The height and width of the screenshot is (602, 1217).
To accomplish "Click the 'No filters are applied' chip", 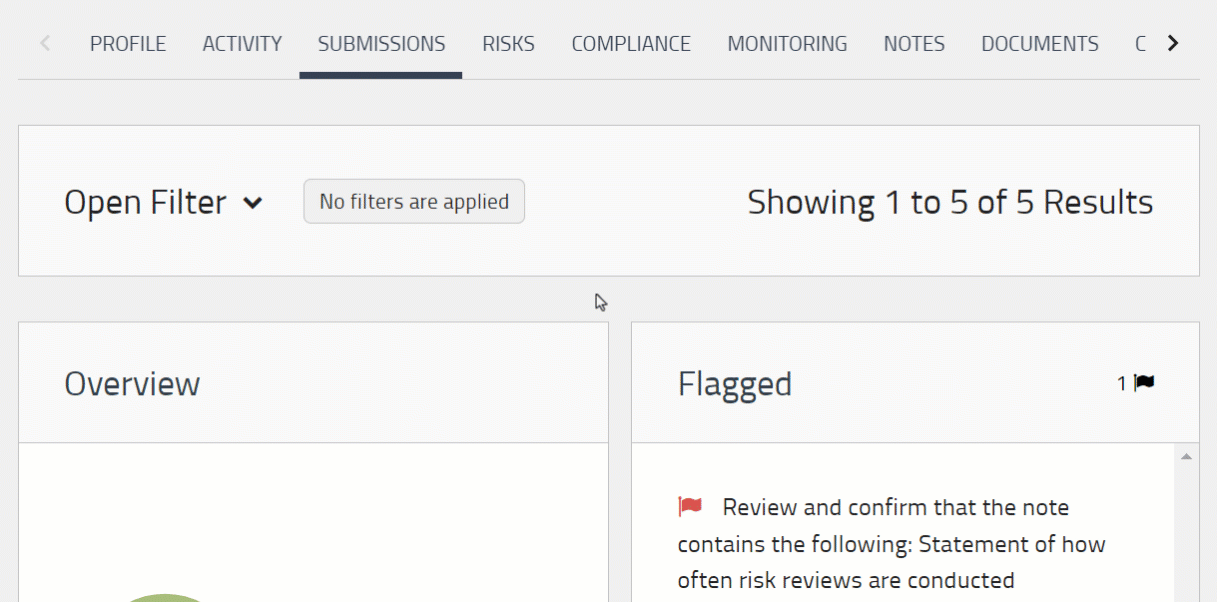I will tap(414, 201).
